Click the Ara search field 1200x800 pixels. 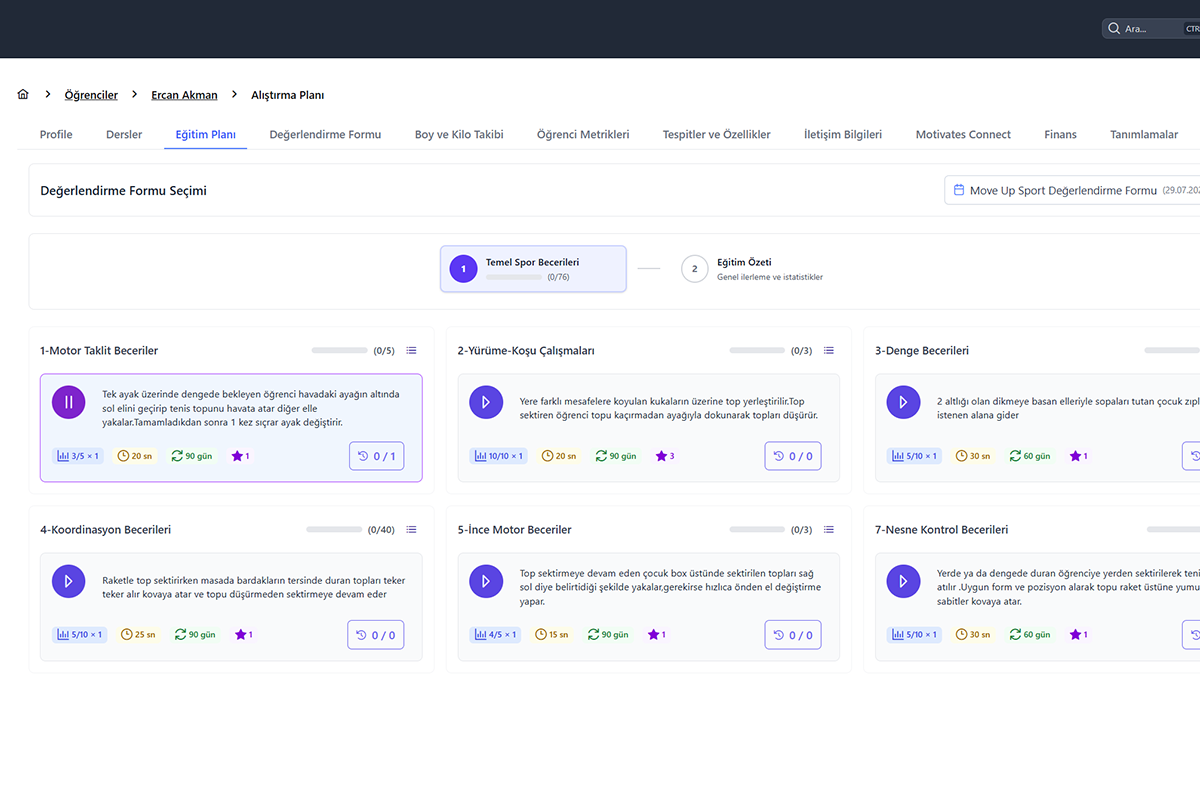[x=1151, y=28]
